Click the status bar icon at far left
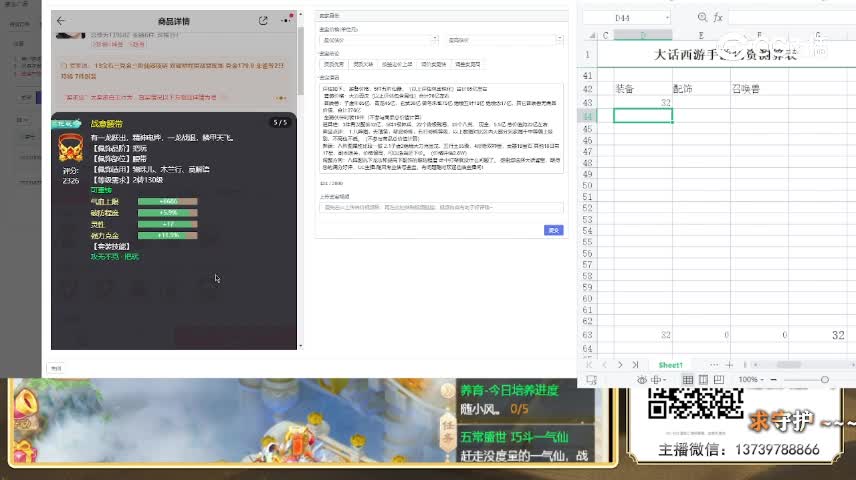 (591, 380)
